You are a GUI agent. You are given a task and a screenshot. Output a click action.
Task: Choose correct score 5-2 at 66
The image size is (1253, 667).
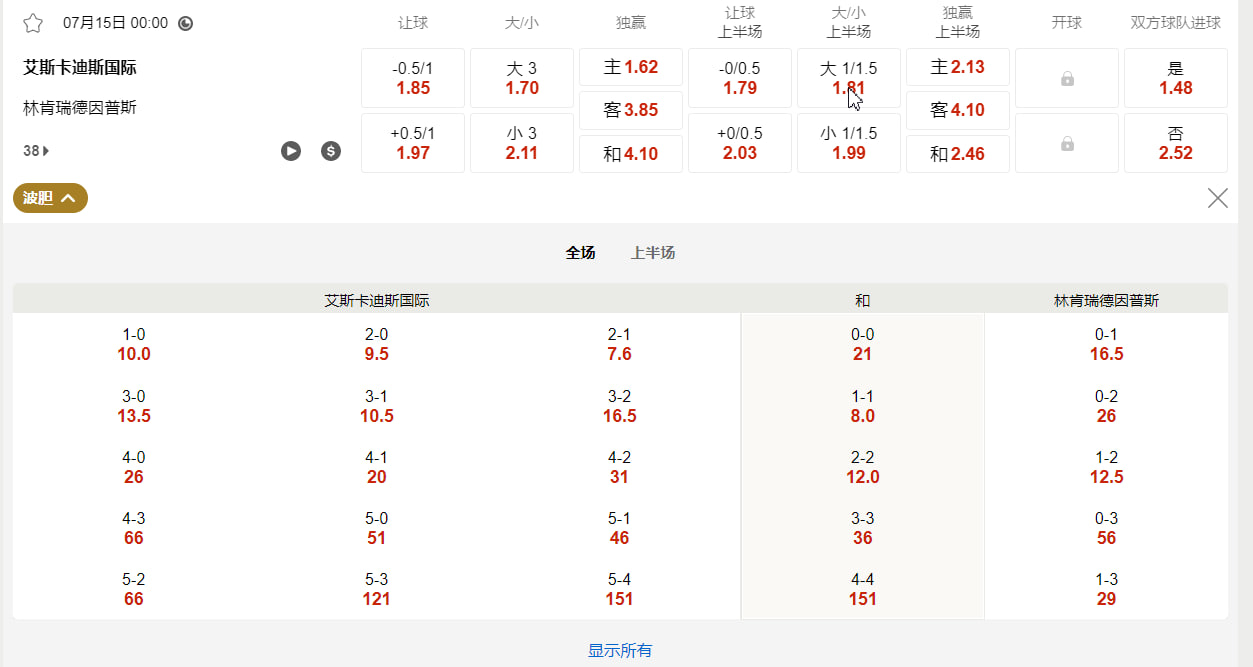pos(134,589)
